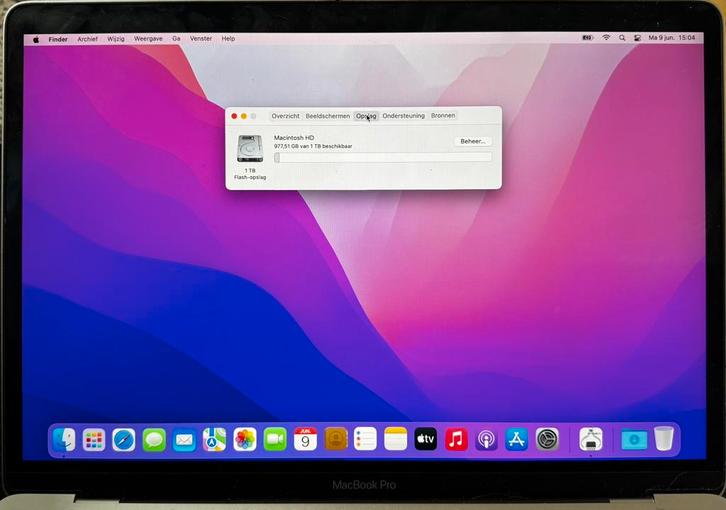The height and width of the screenshot is (510, 726).
Task: Open the Trash in the Dock
Action: 664,438
